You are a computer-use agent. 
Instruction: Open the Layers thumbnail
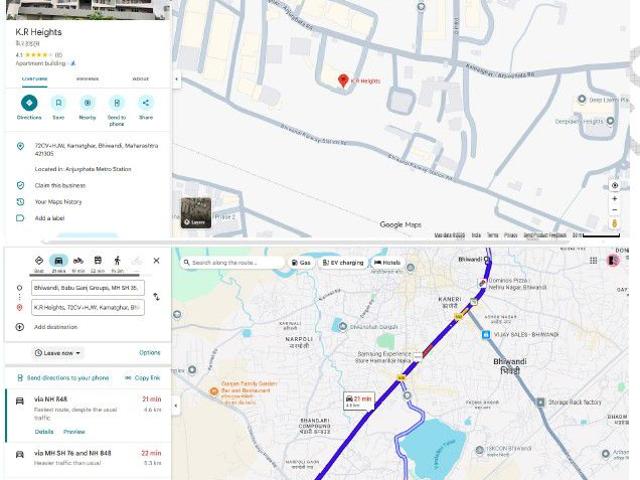196,213
